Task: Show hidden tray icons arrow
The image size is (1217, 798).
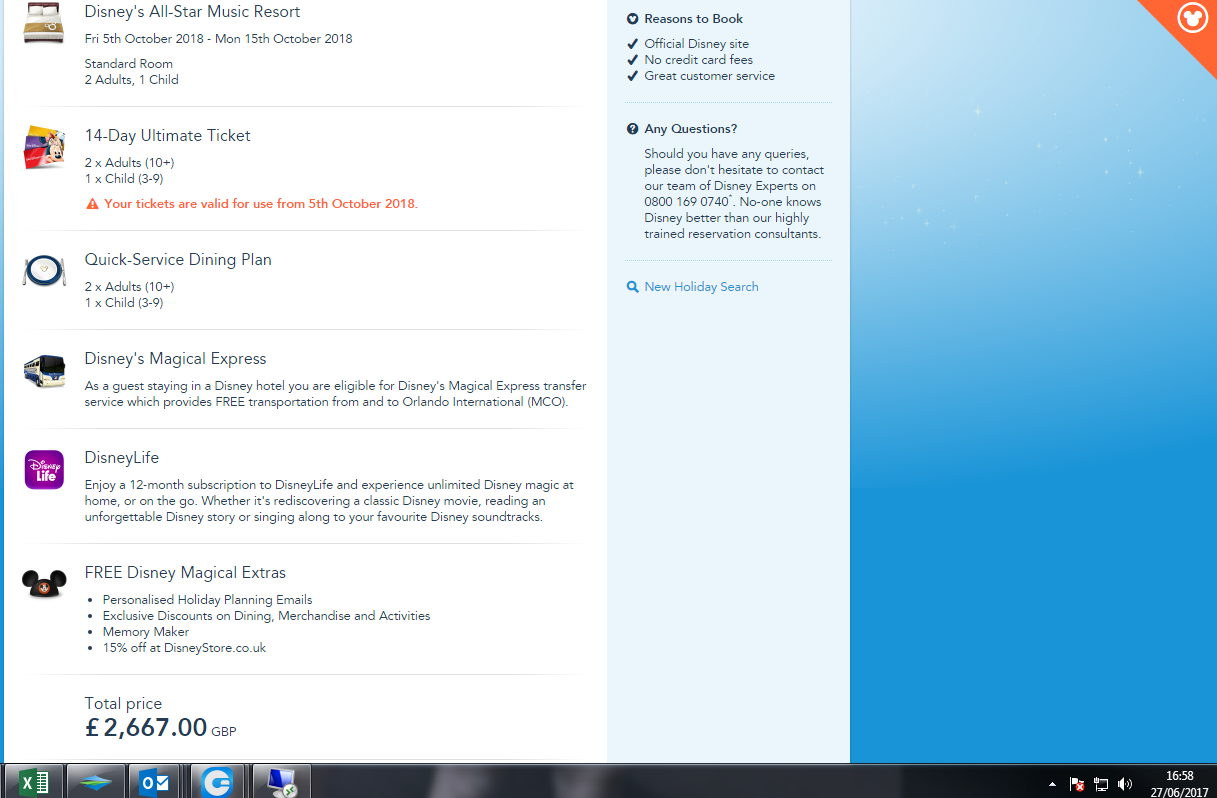Action: [1053, 784]
